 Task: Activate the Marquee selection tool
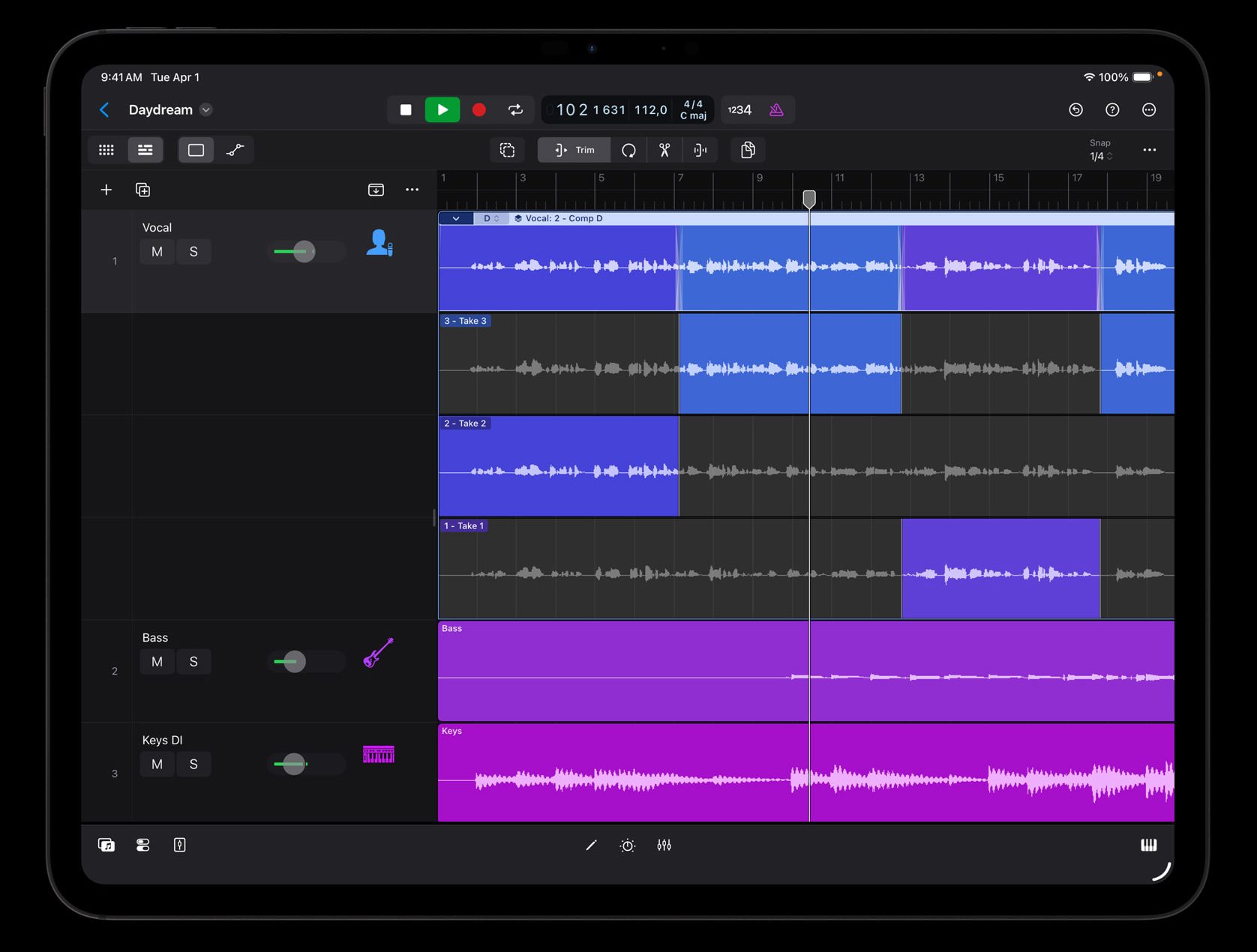coord(508,150)
